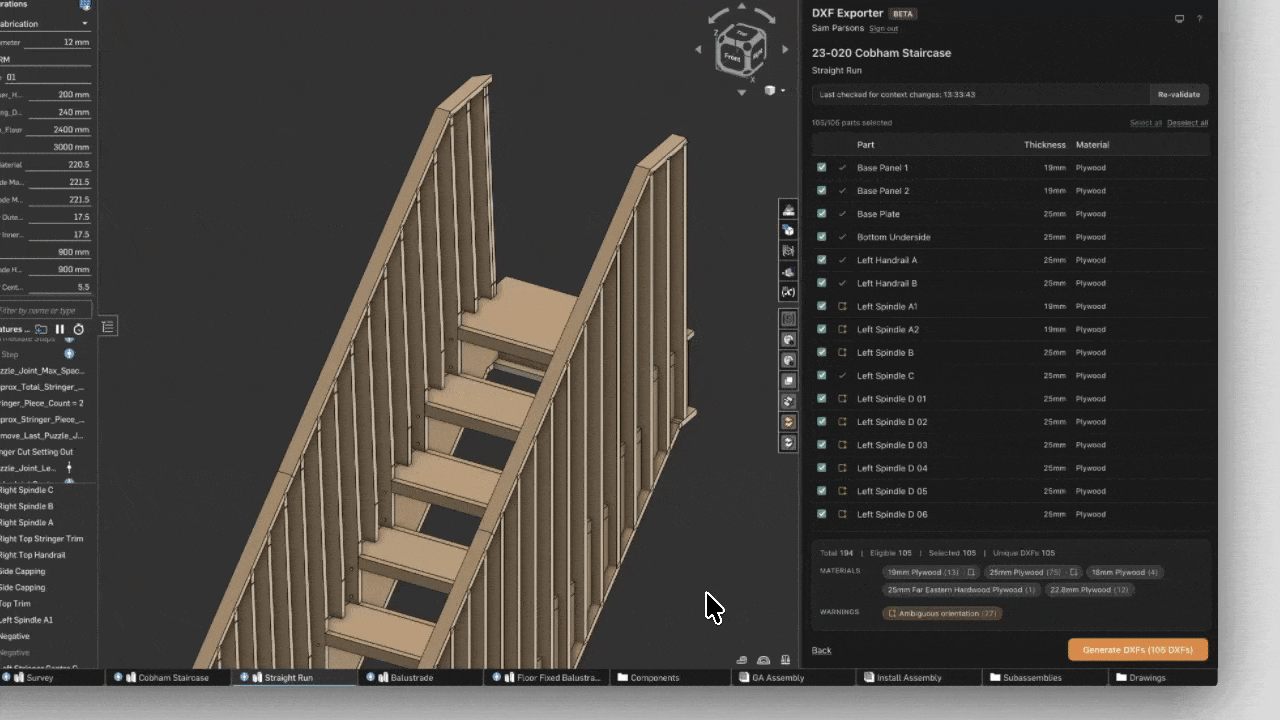Click the Thickness column header

click(x=1045, y=145)
